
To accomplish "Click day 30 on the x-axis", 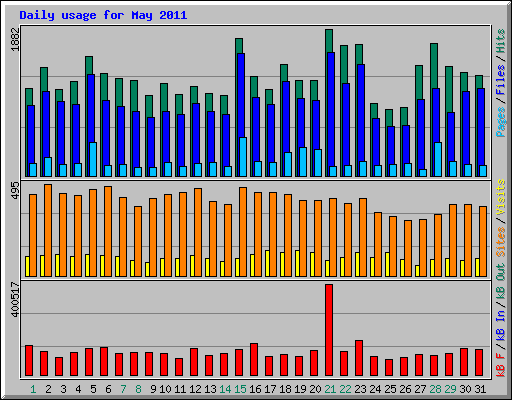I will tap(465, 389).
